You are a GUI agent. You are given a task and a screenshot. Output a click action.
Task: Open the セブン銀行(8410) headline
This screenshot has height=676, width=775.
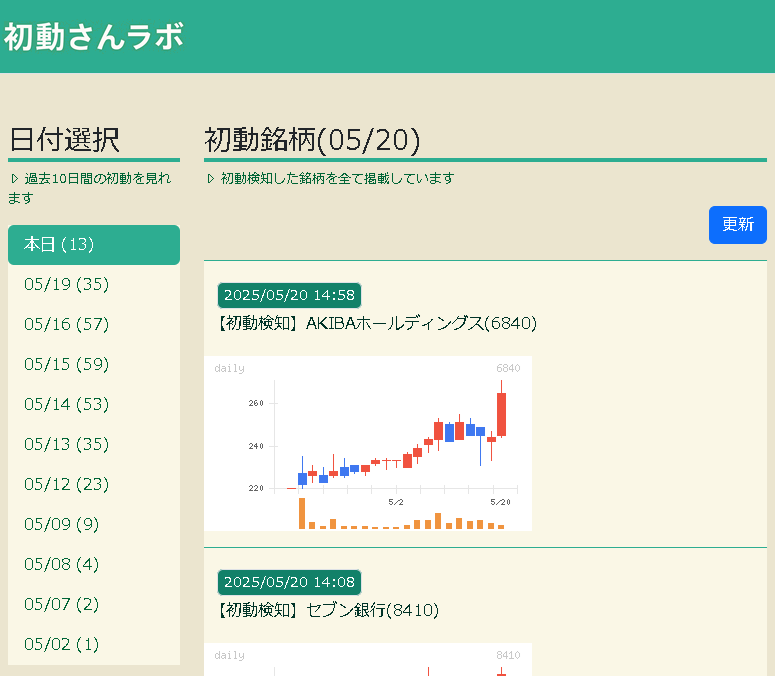click(329, 610)
